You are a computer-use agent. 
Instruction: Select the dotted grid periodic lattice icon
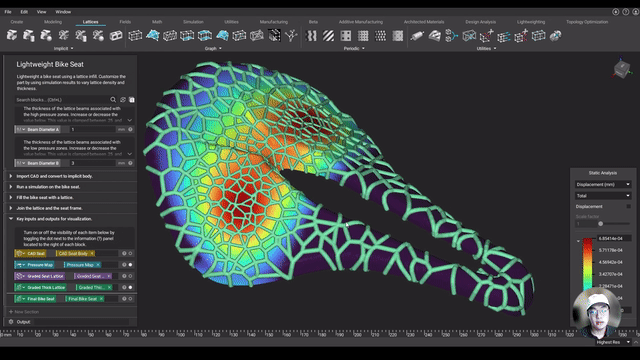(x=380, y=36)
